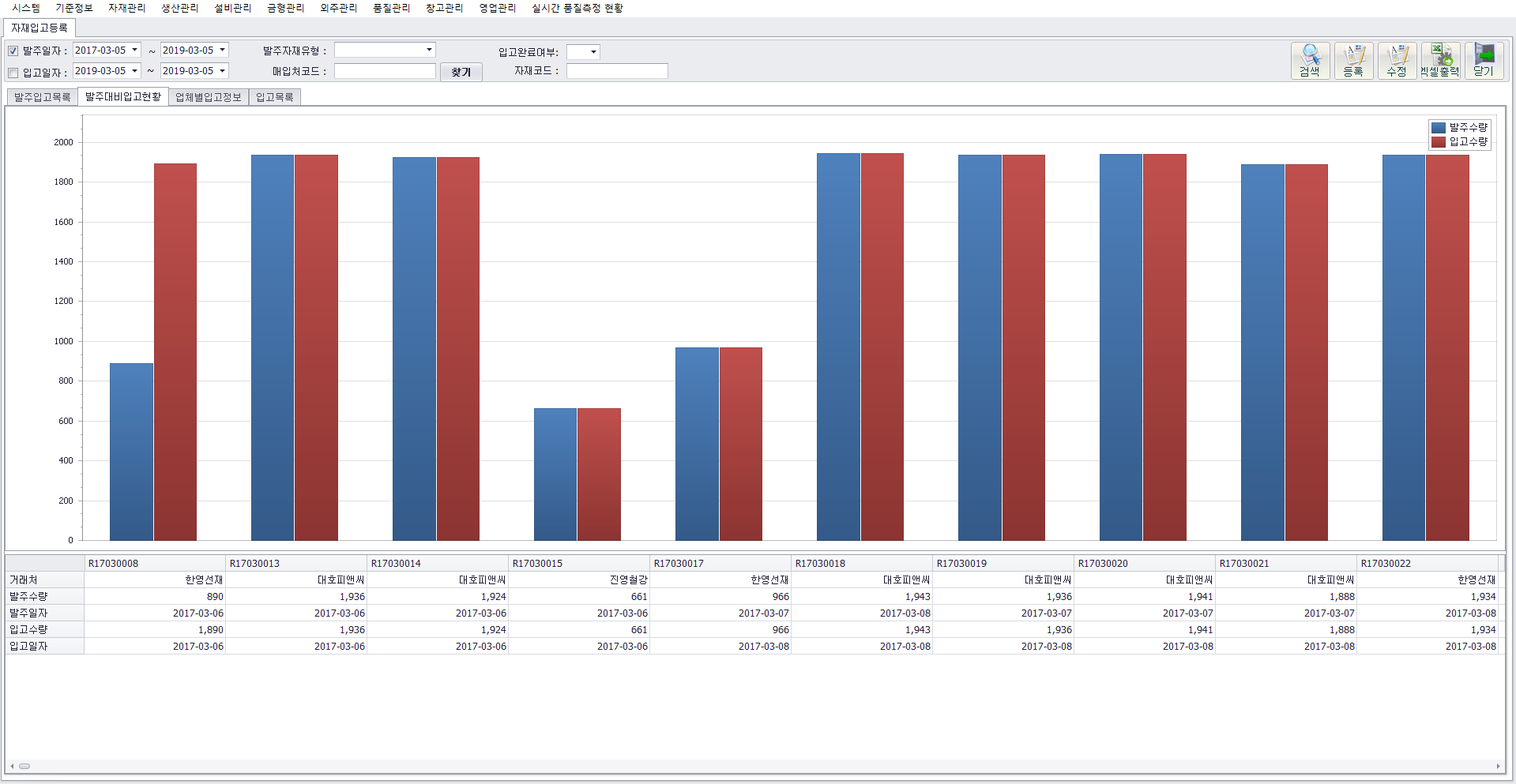Enable the 입고일자 checkbox
This screenshot has width=1516, height=784.
click(13, 73)
